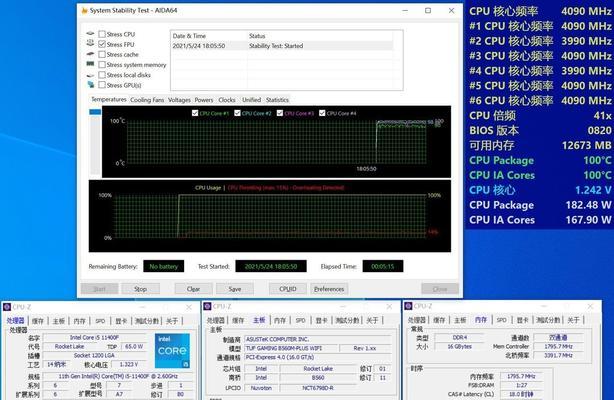Open 主板 tab in left CPU-Z window

click(59, 321)
